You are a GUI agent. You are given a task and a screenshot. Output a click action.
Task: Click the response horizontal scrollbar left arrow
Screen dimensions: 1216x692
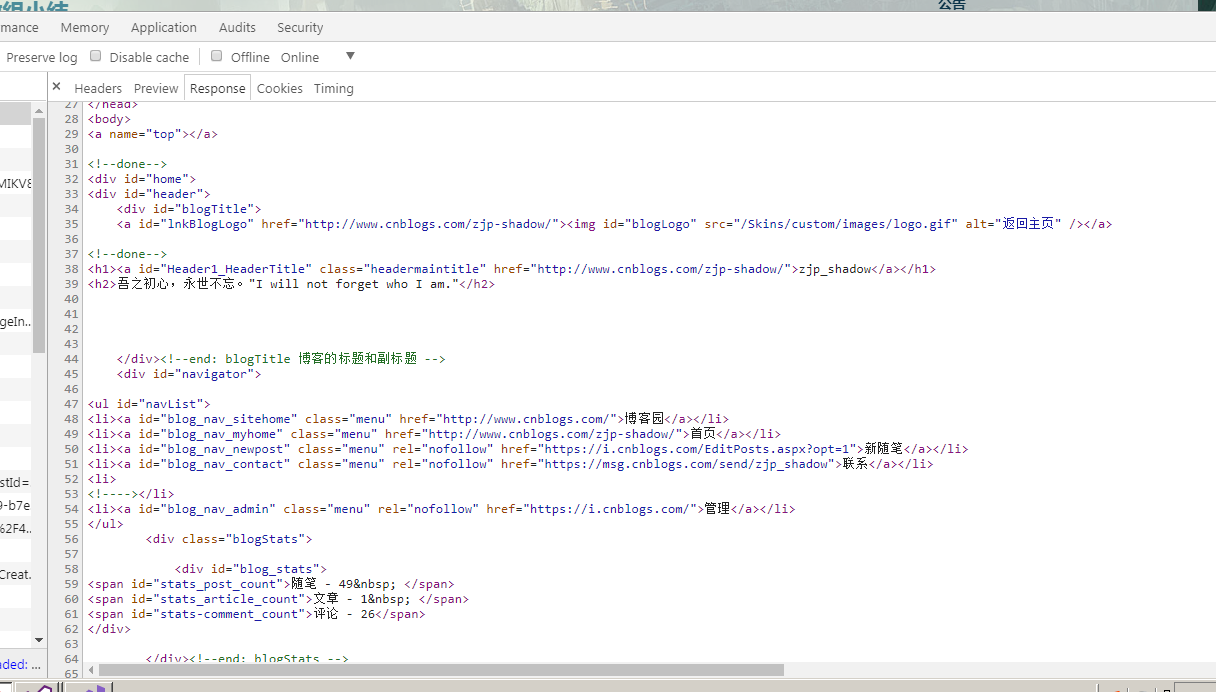[89, 670]
